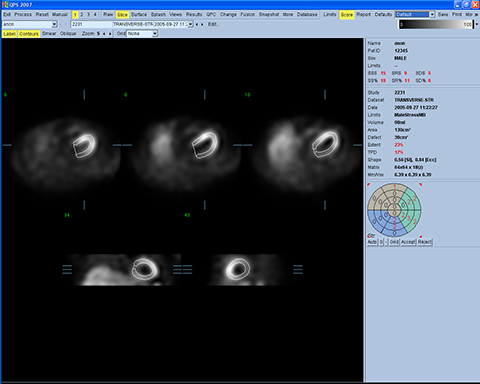Open the Grid None dropdown
This screenshot has width=480, height=384.
click(x=155, y=34)
